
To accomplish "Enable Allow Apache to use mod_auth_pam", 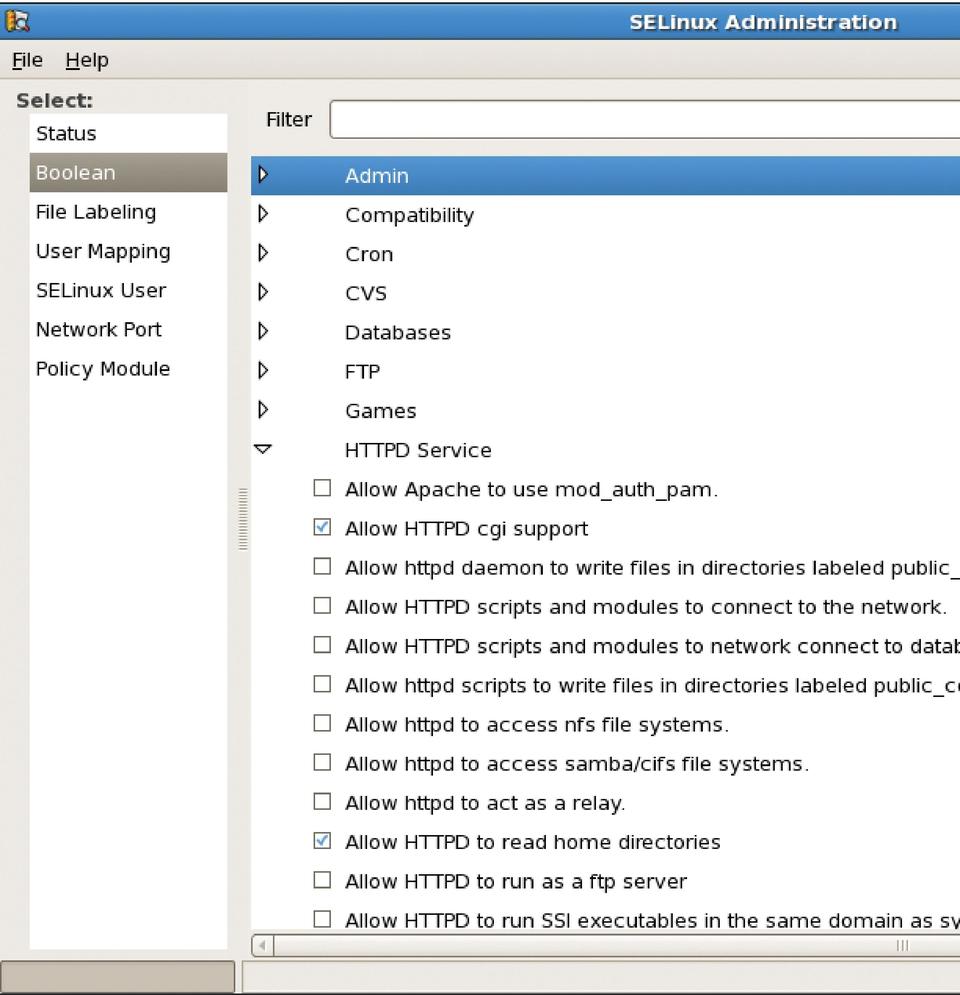I will coord(322,488).
